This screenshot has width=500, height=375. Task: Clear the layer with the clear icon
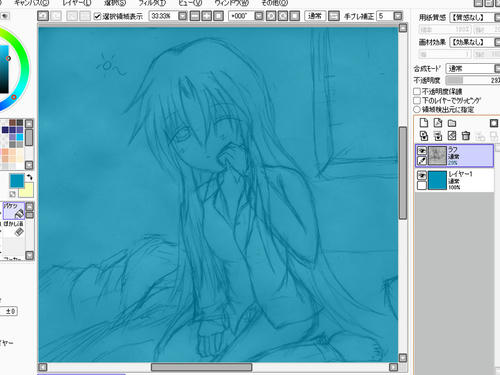click(452, 136)
